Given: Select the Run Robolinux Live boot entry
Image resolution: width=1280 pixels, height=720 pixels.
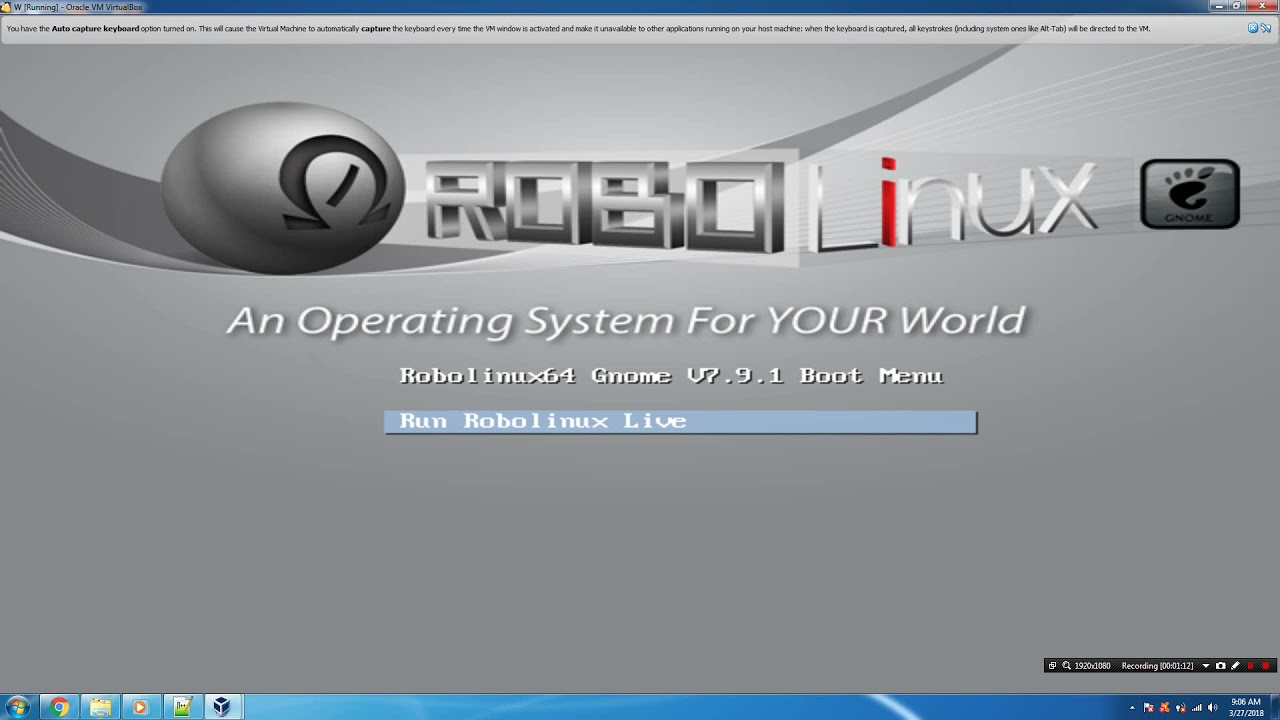Looking at the screenshot, I should click(680, 422).
